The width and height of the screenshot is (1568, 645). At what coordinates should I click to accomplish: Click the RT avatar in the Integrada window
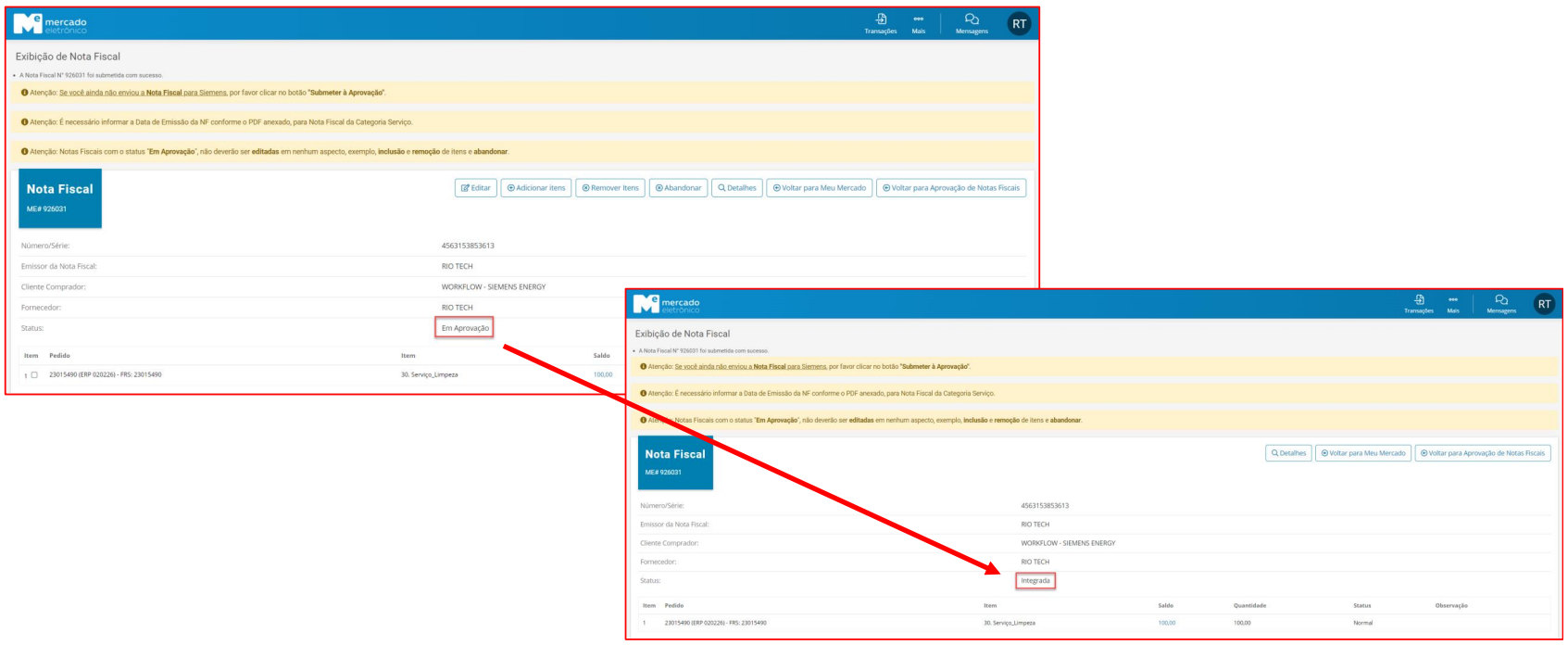pyautogui.click(x=1544, y=304)
